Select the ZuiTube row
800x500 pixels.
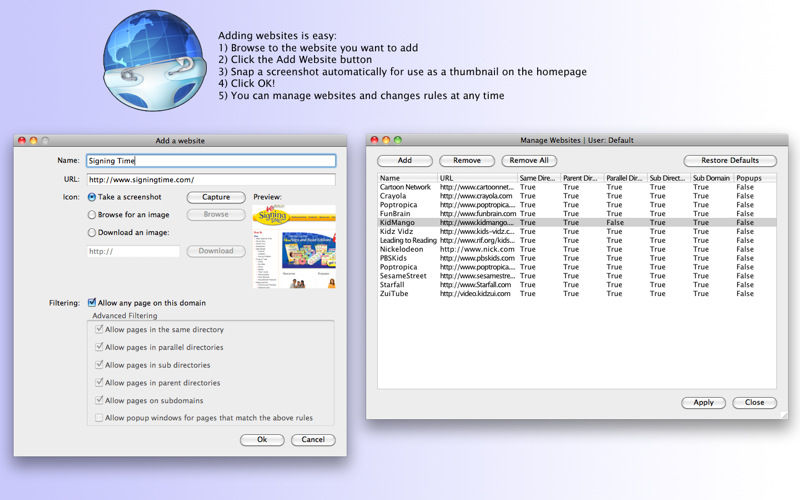pos(577,294)
